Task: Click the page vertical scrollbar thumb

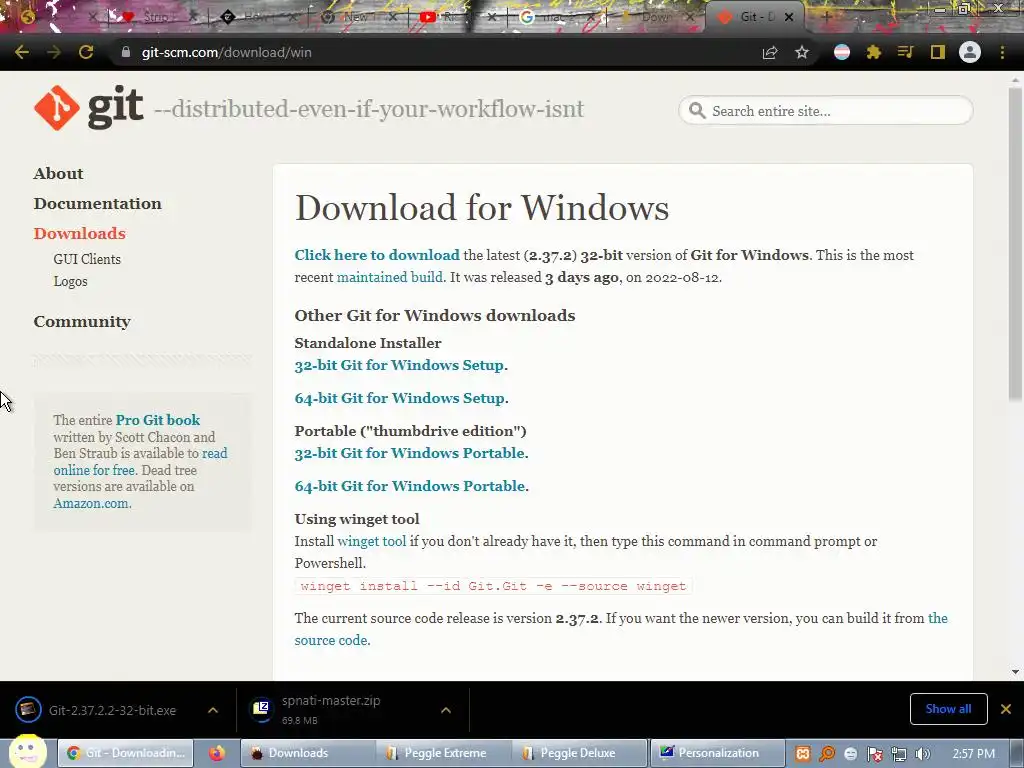Action: (x=1015, y=242)
